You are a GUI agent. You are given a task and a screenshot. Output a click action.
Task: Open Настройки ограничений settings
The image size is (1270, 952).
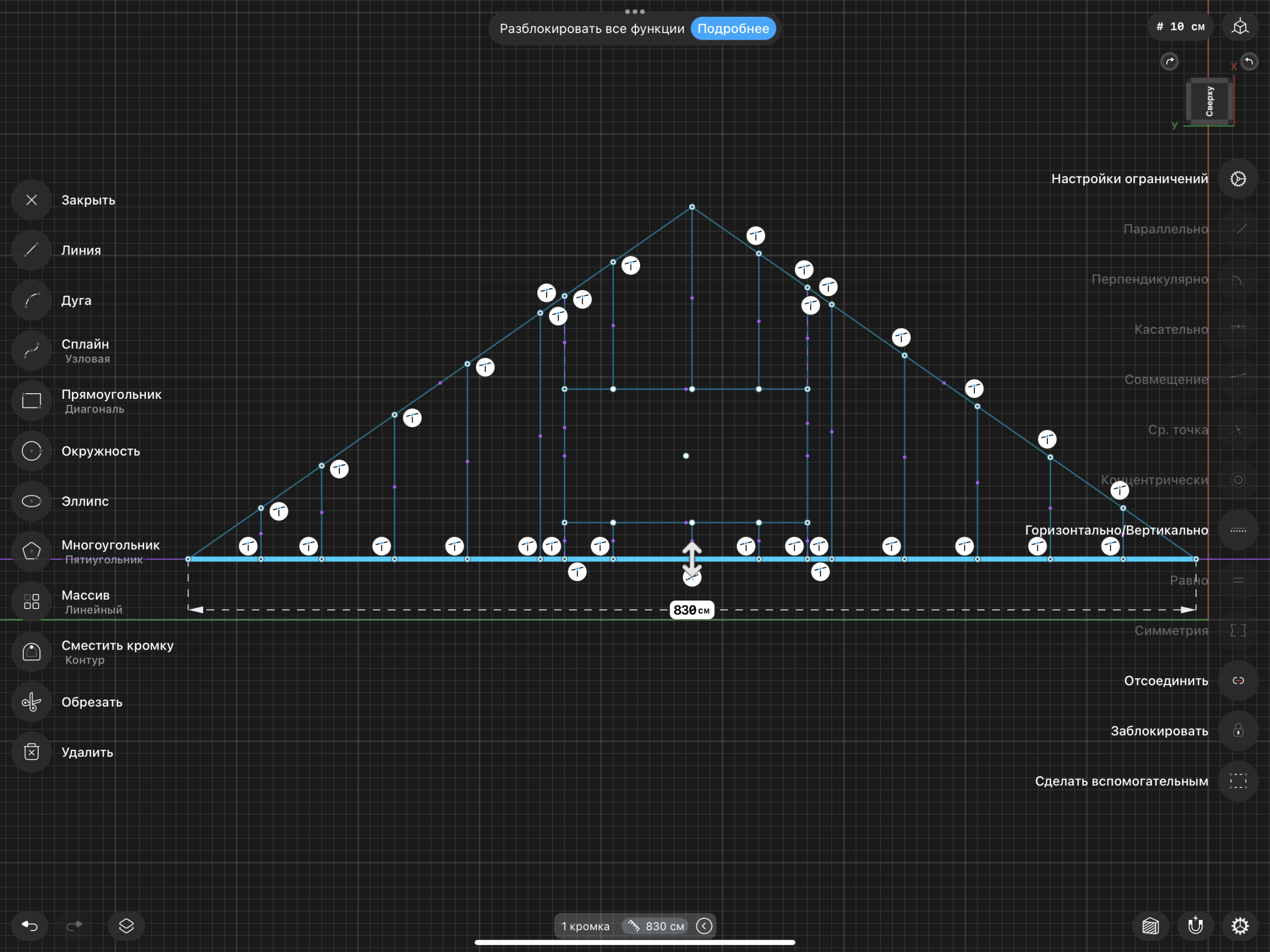pyautogui.click(x=1238, y=179)
